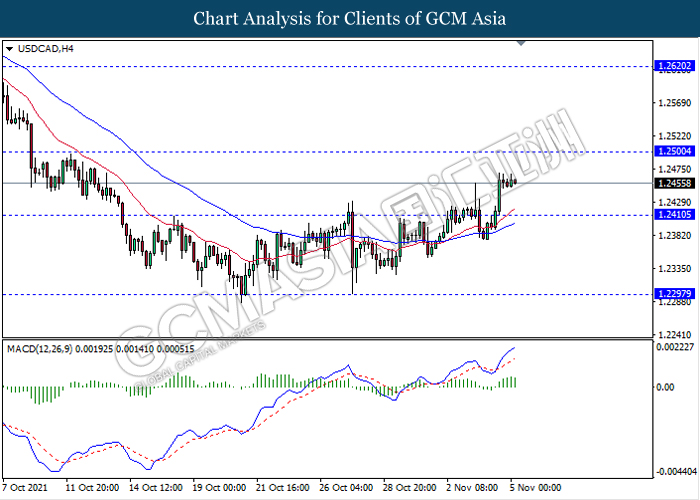Click the 1.24750 axis price value
Viewport: 700px width, 500px height.
point(675,169)
